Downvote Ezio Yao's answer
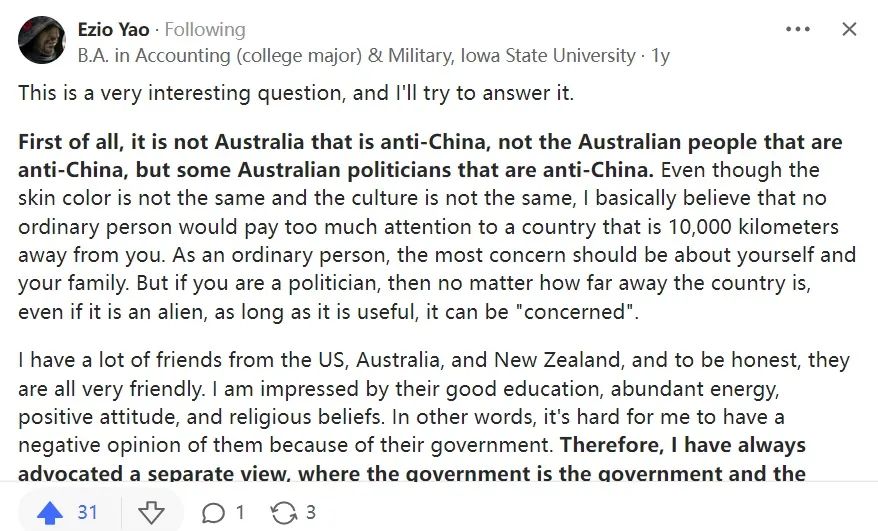The height and width of the screenshot is (531, 878). [151, 513]
